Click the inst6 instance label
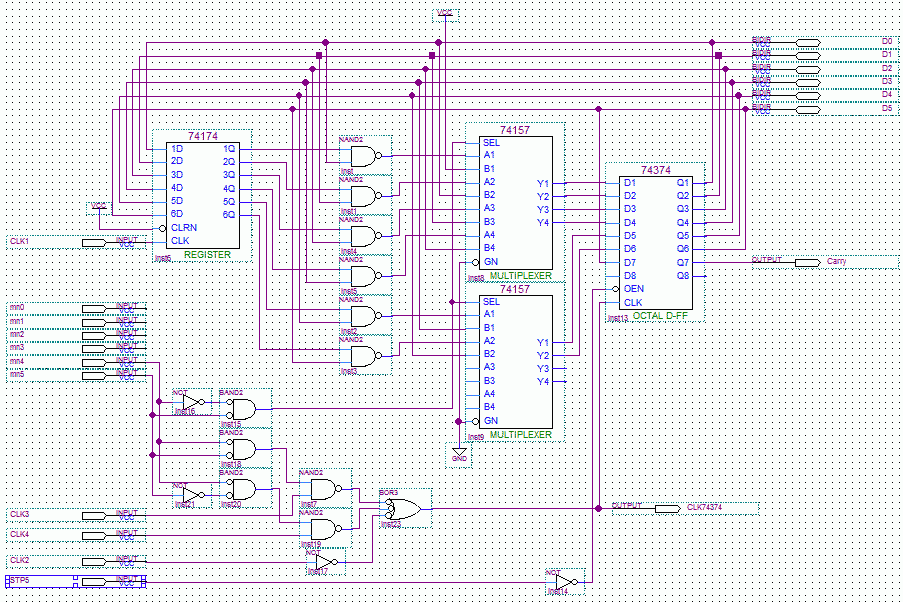 [163, 258]
